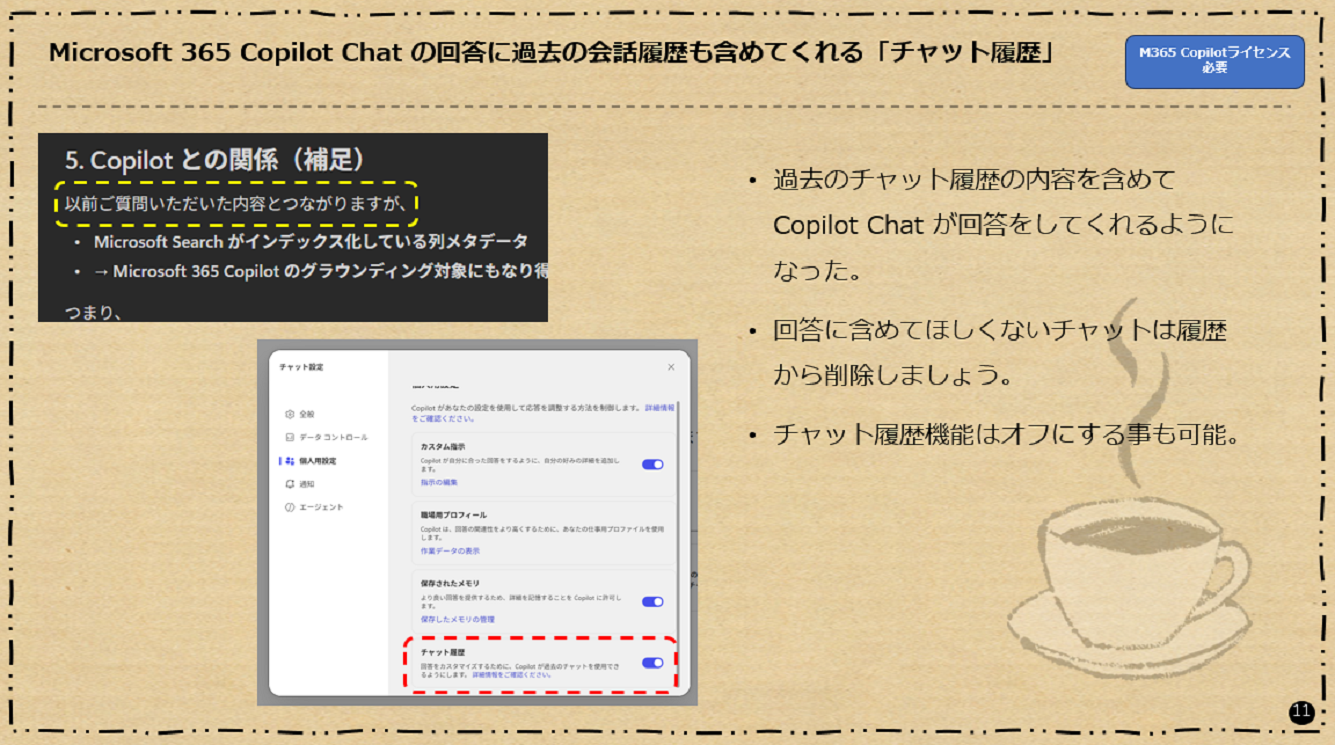Turn off the カスタム指示 toggle

pos(652,464)
